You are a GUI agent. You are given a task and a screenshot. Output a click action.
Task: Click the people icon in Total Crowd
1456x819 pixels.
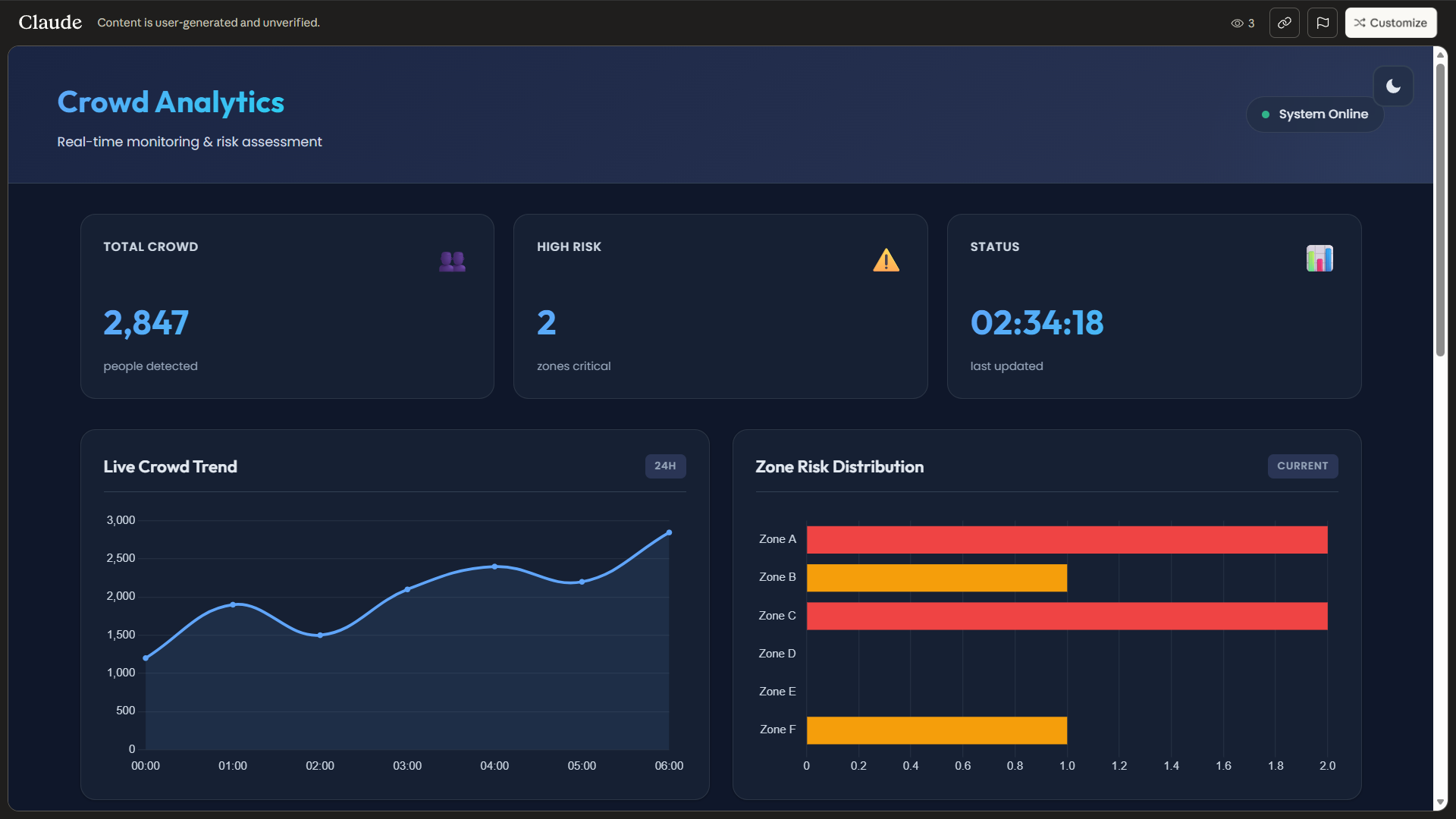point(452,261)
